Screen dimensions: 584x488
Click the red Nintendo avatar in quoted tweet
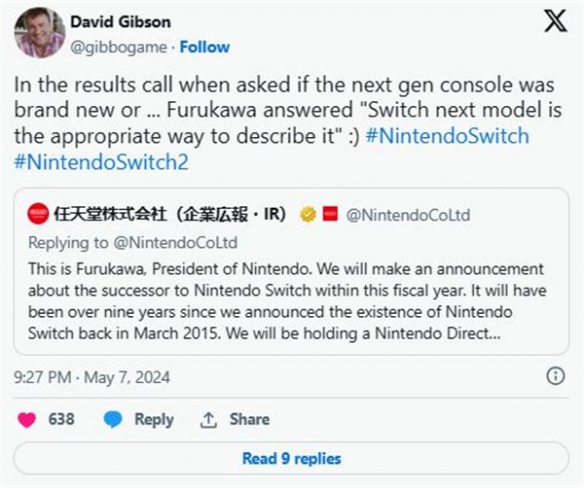click(38, 214)
